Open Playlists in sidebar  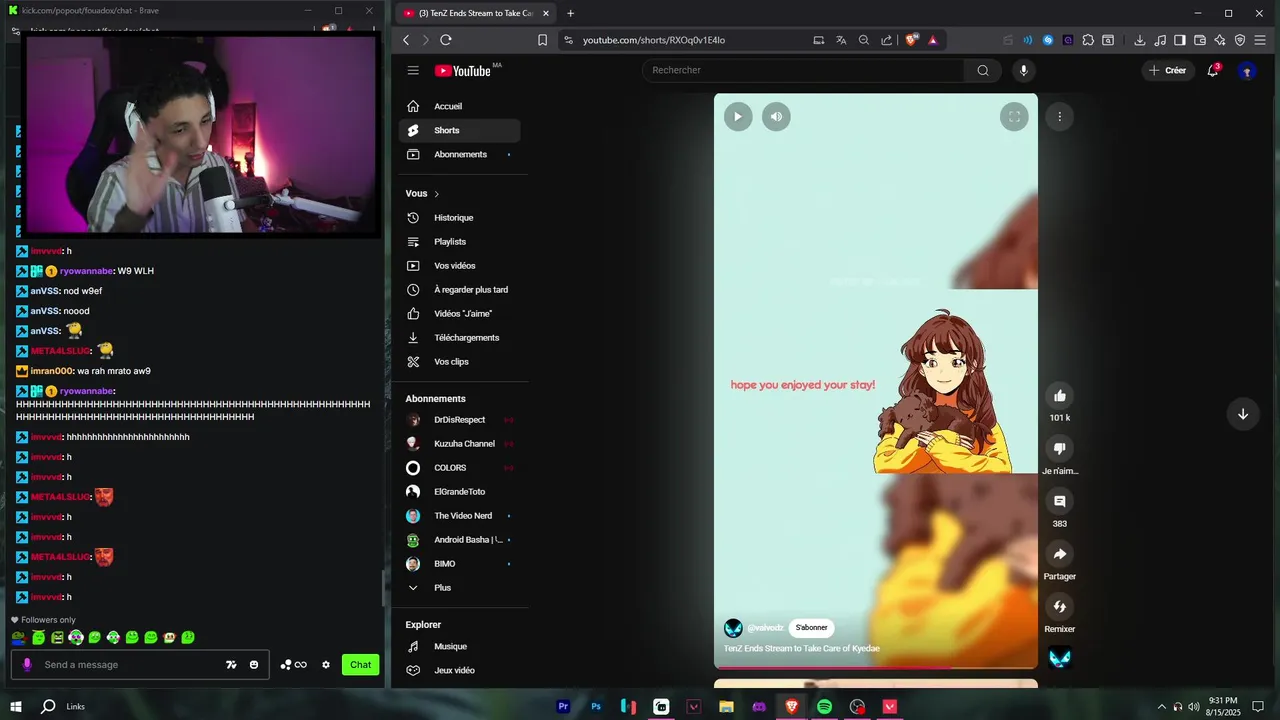point(459,242)
